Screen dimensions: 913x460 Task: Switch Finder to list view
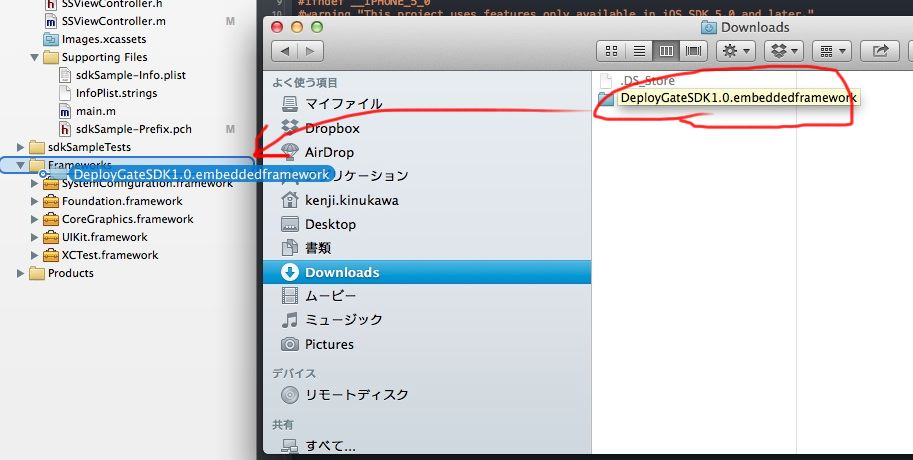(639, 51)
